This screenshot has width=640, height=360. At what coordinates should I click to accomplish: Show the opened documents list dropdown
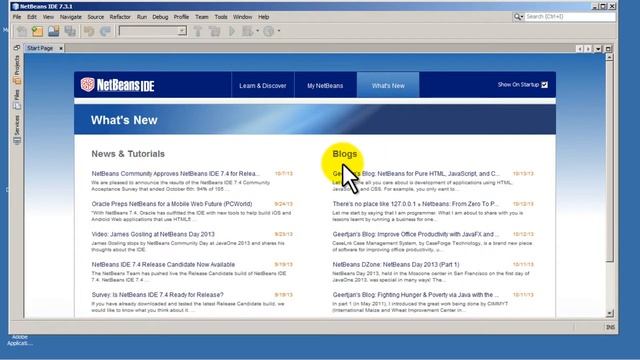(x=598, y=49)
